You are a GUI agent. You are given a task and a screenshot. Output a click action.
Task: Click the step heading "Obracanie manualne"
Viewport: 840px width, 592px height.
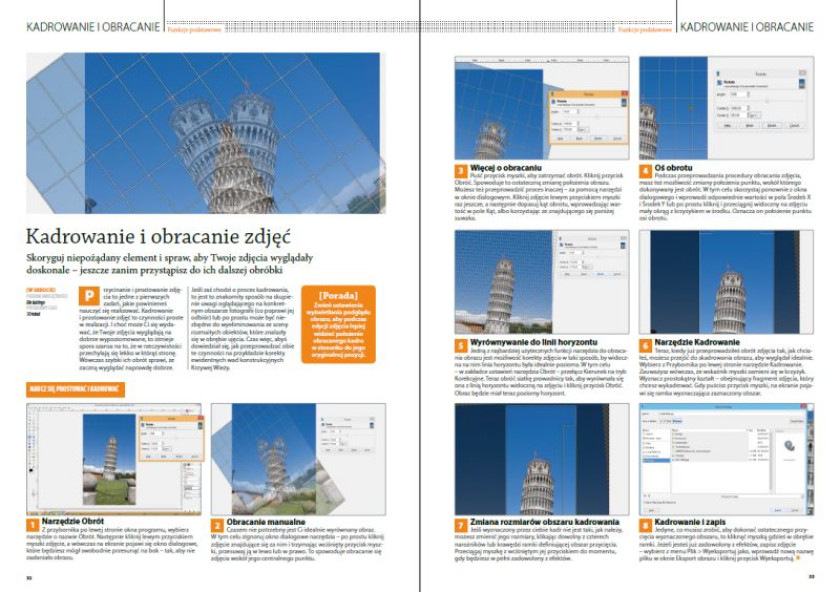(x=266, y=522)
